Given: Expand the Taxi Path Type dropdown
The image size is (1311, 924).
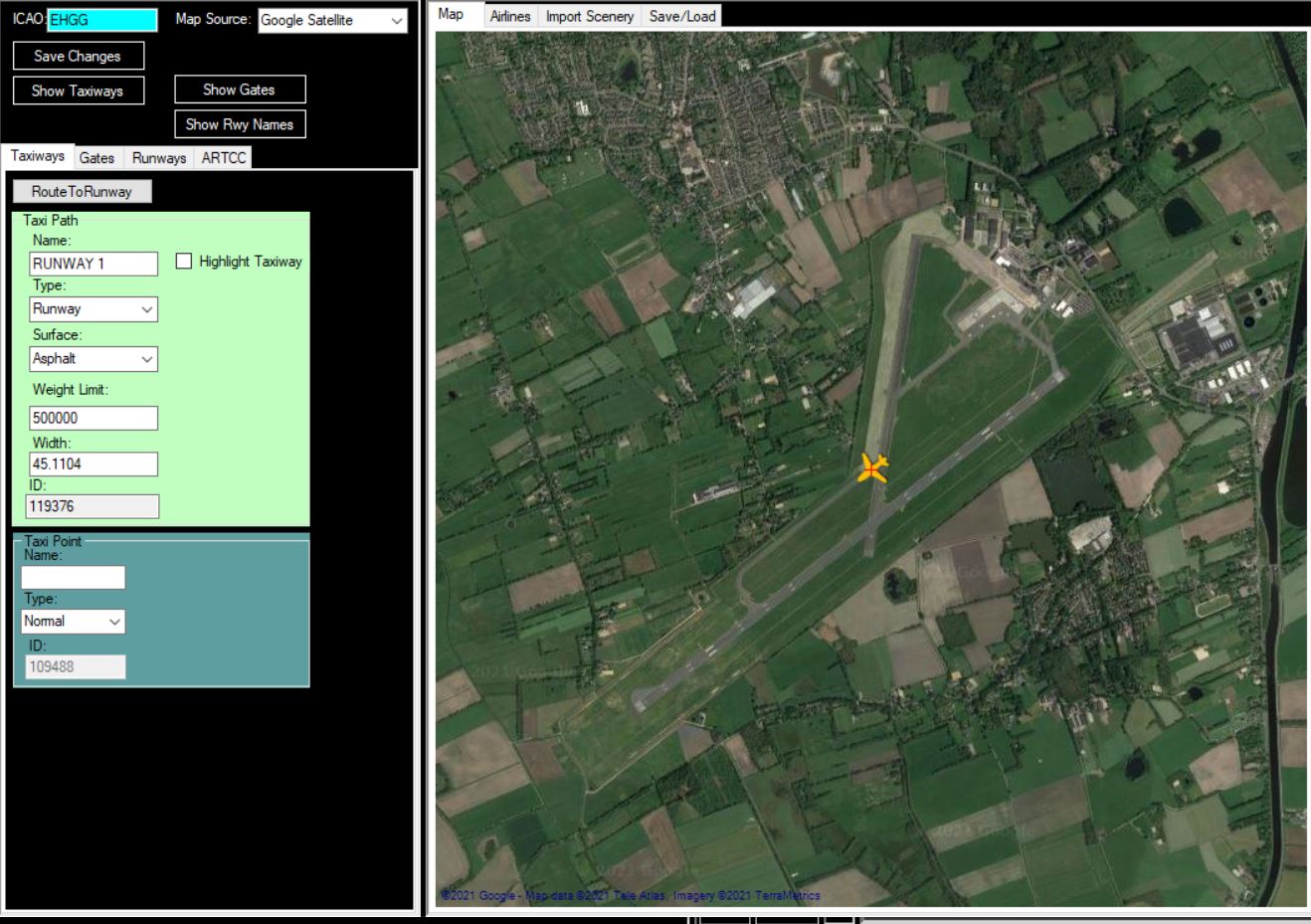Looking at the screenshot, I should click(x=94, y=309).
